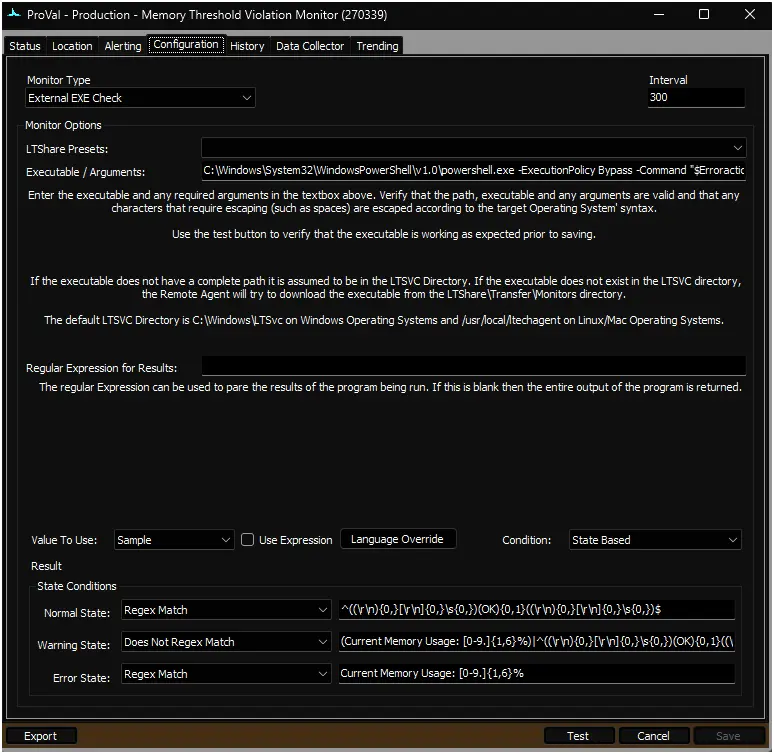Image resolution: width=774 pixels, height=754 pixels.
Task: Open the Monitor Type dropdown
Action: [140, 98]
